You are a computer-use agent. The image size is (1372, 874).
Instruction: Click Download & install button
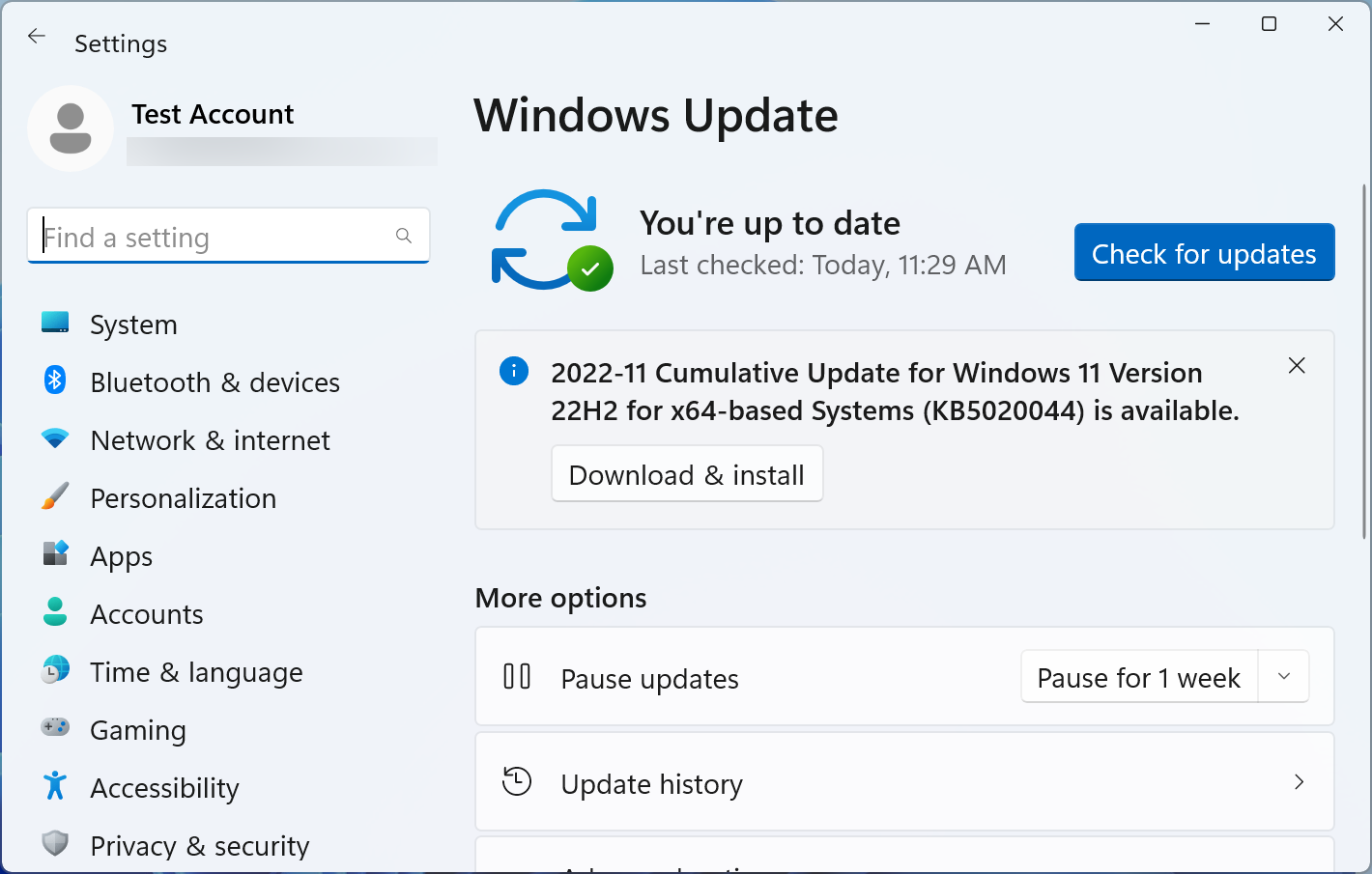pyautogui.click(x=687, y=474)
